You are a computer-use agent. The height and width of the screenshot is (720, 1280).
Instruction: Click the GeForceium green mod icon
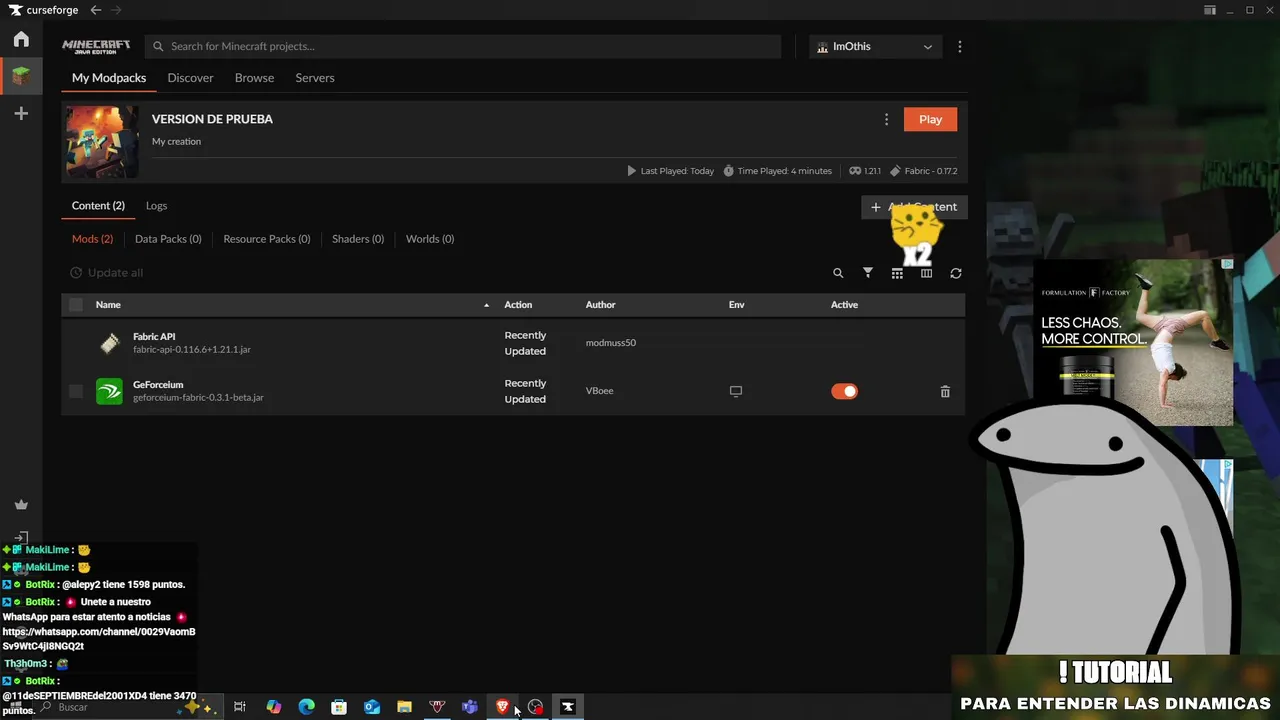pos(109,391)
